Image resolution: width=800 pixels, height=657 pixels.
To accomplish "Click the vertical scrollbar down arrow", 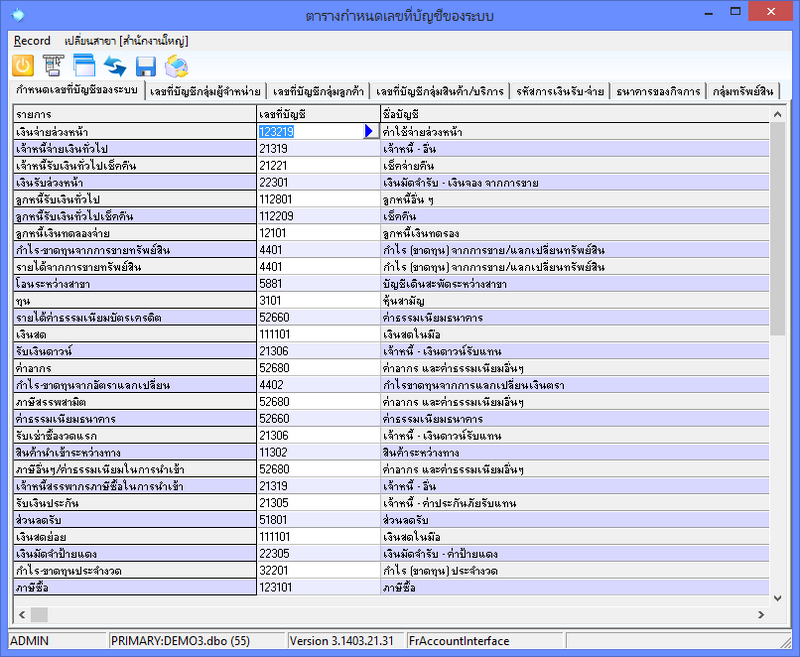I will [778, 597].
